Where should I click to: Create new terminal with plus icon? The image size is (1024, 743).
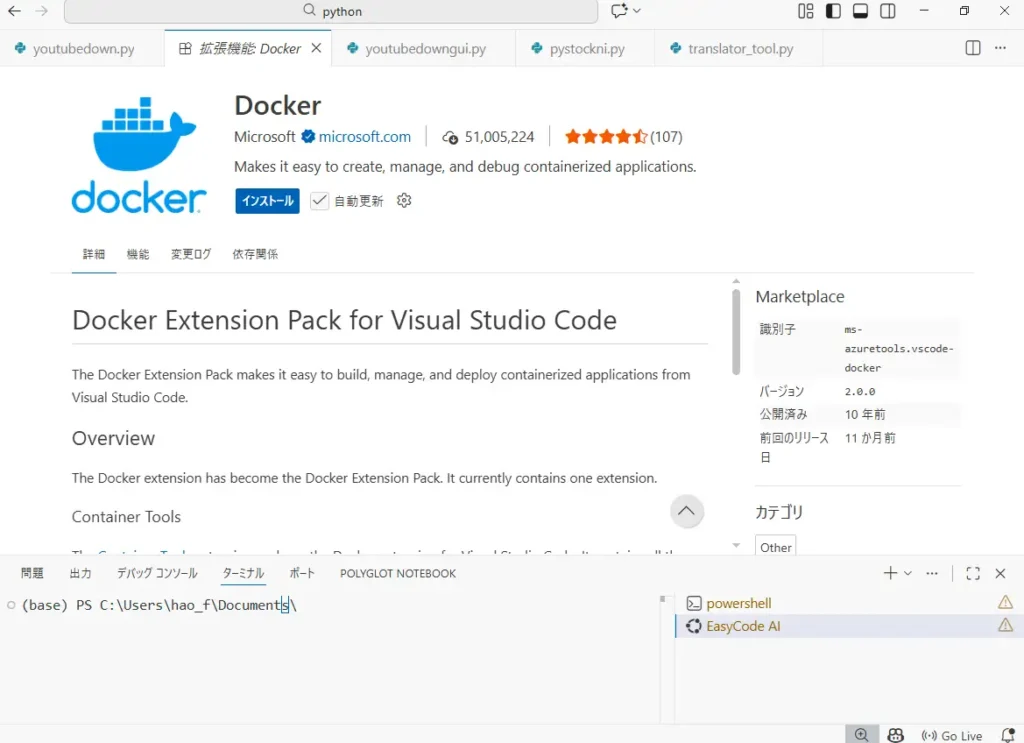[x=890, y=573]
